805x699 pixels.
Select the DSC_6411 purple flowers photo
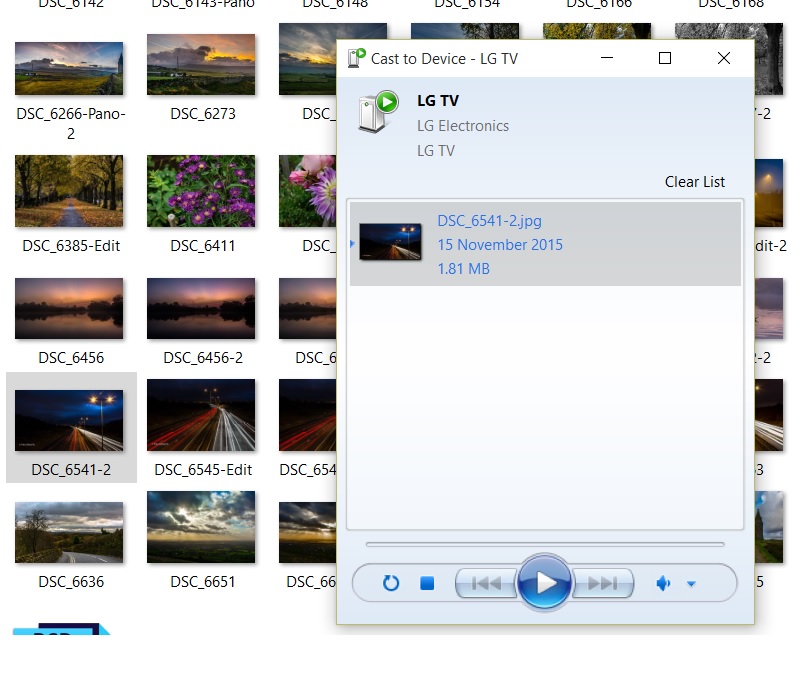[x=201, y=191]
